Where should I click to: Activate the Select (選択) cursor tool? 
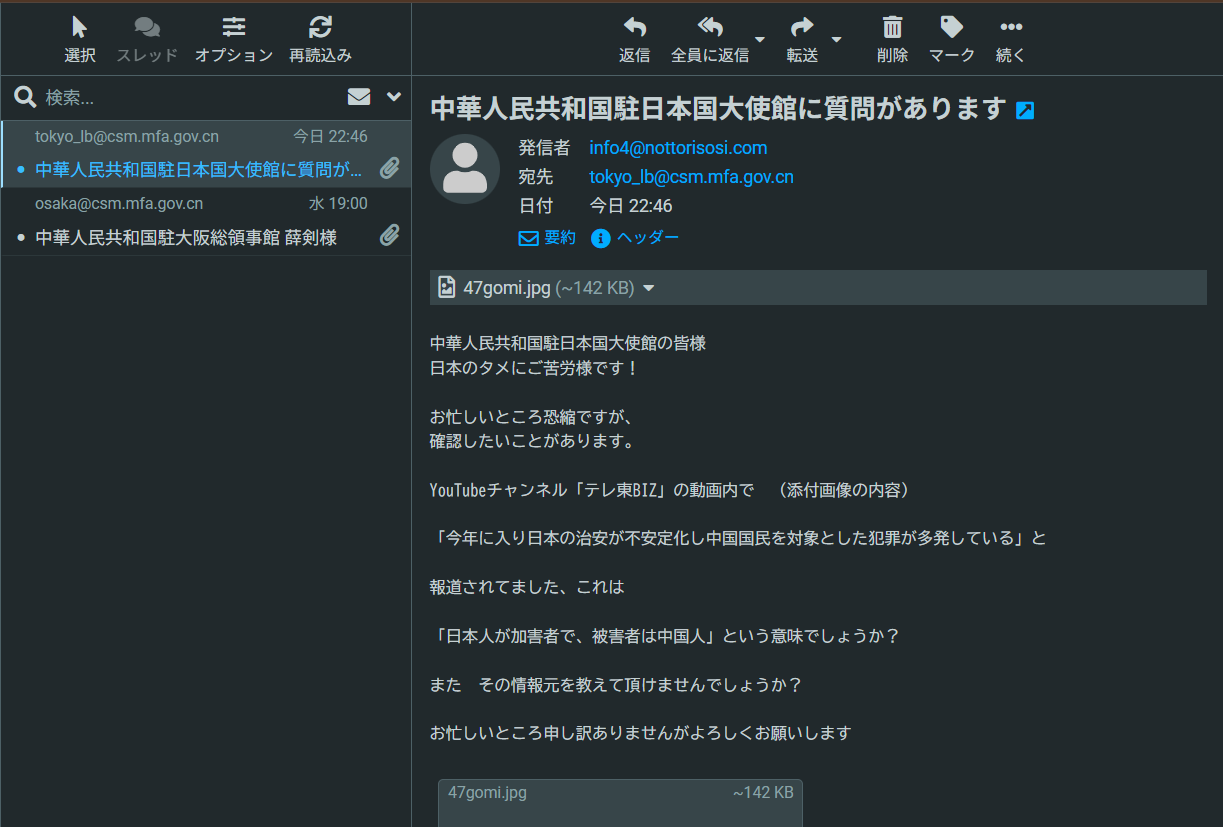click(x=80, y=28)
